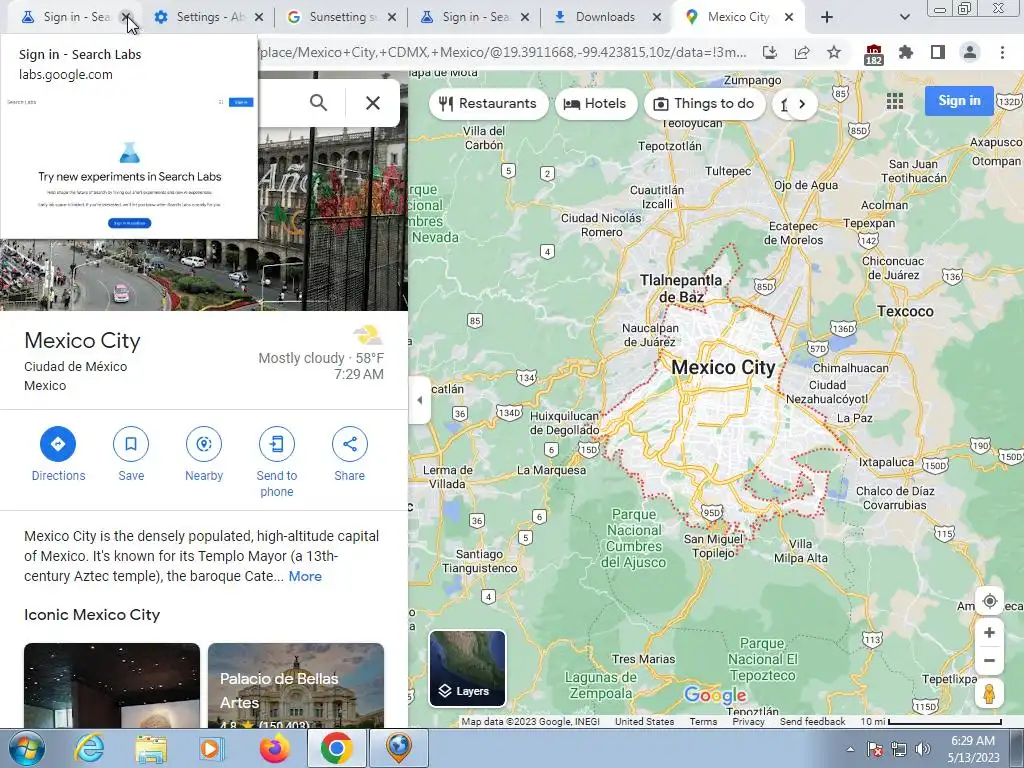Open the Windows Media Player taskbar icon
1024x768 pixels.
[x=212, y=748]
